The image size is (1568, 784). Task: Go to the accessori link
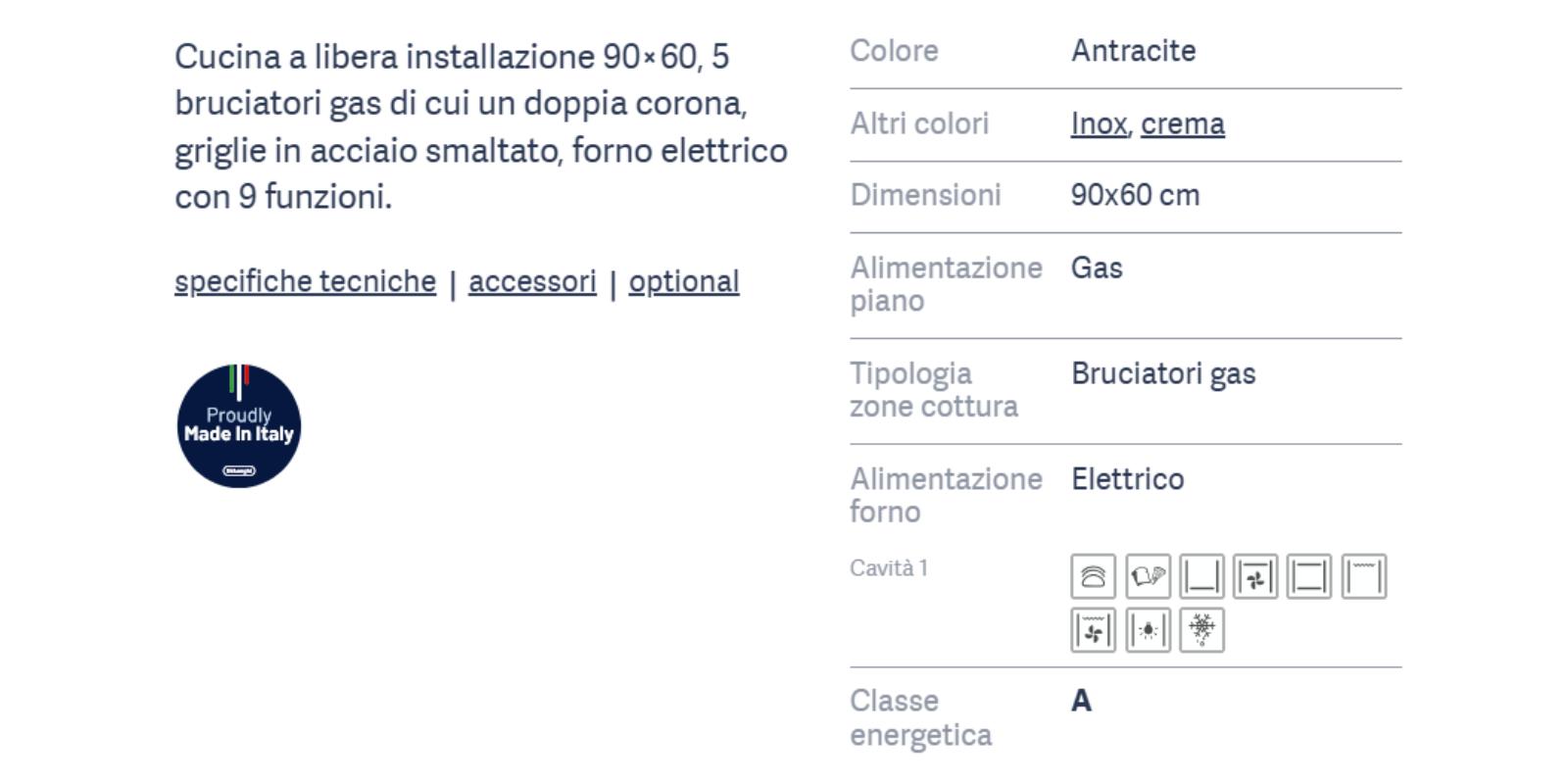point(532,282)
